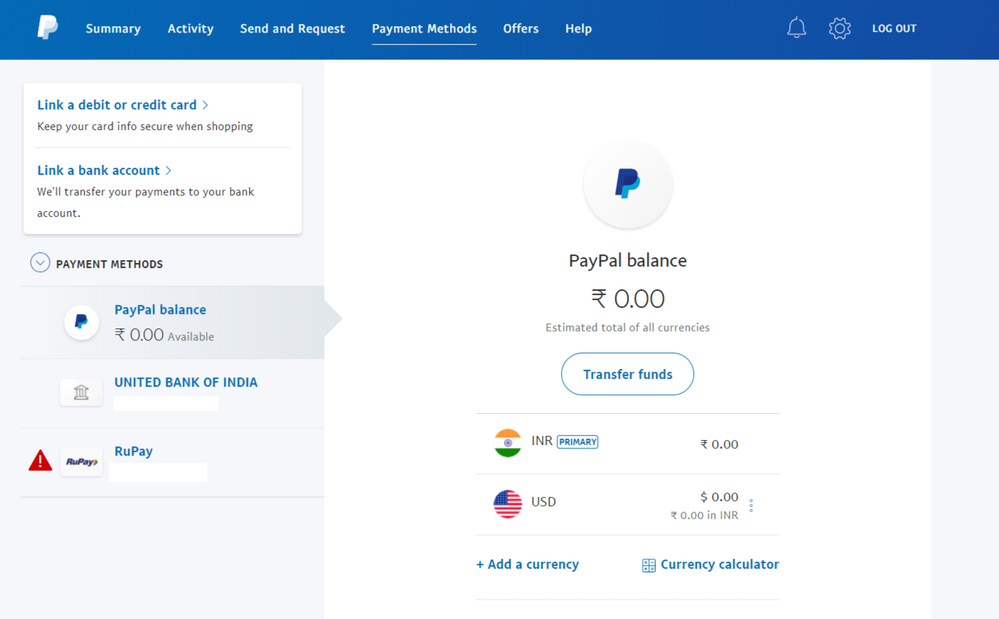
Task: Click the USD currency label
Action: 543,502
